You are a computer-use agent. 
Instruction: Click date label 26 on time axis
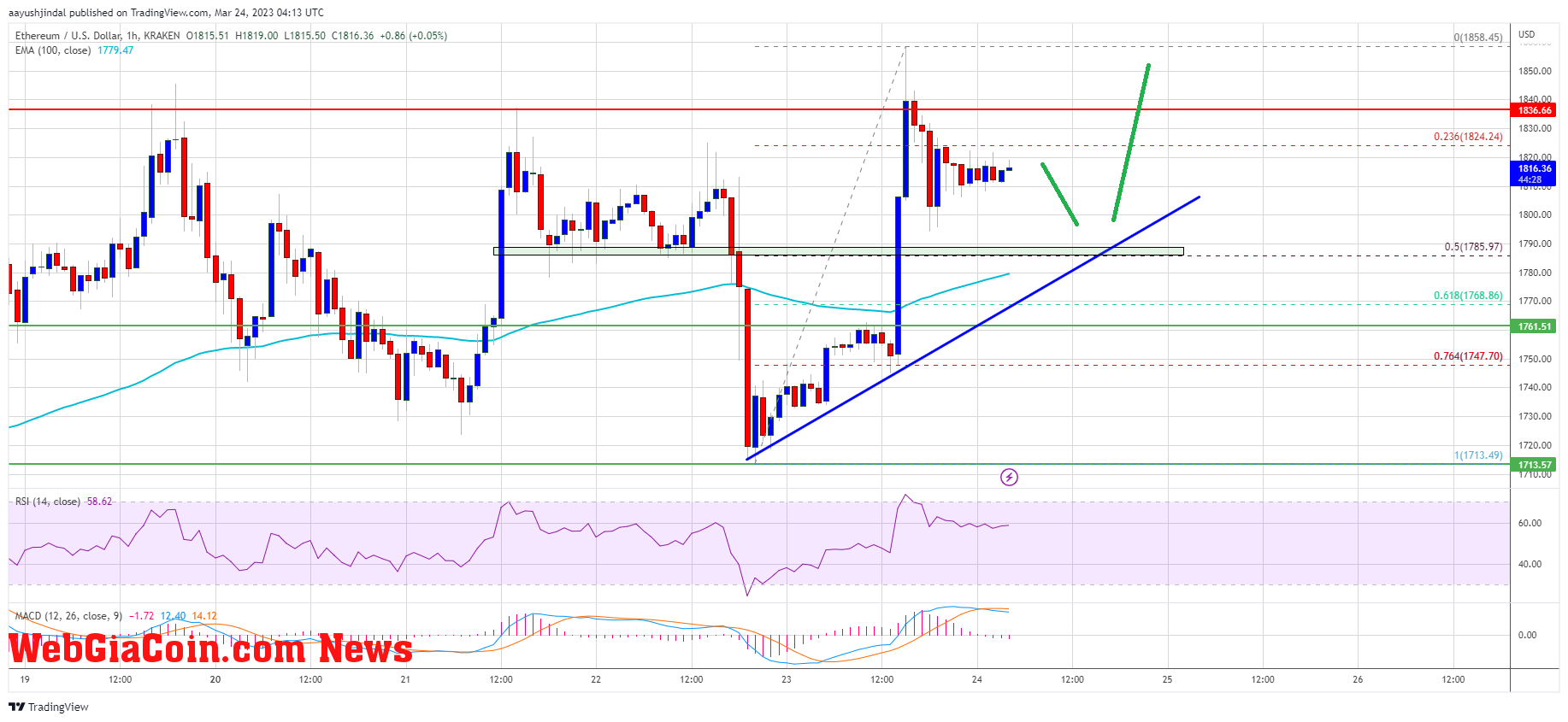[x=1358, y=680]
